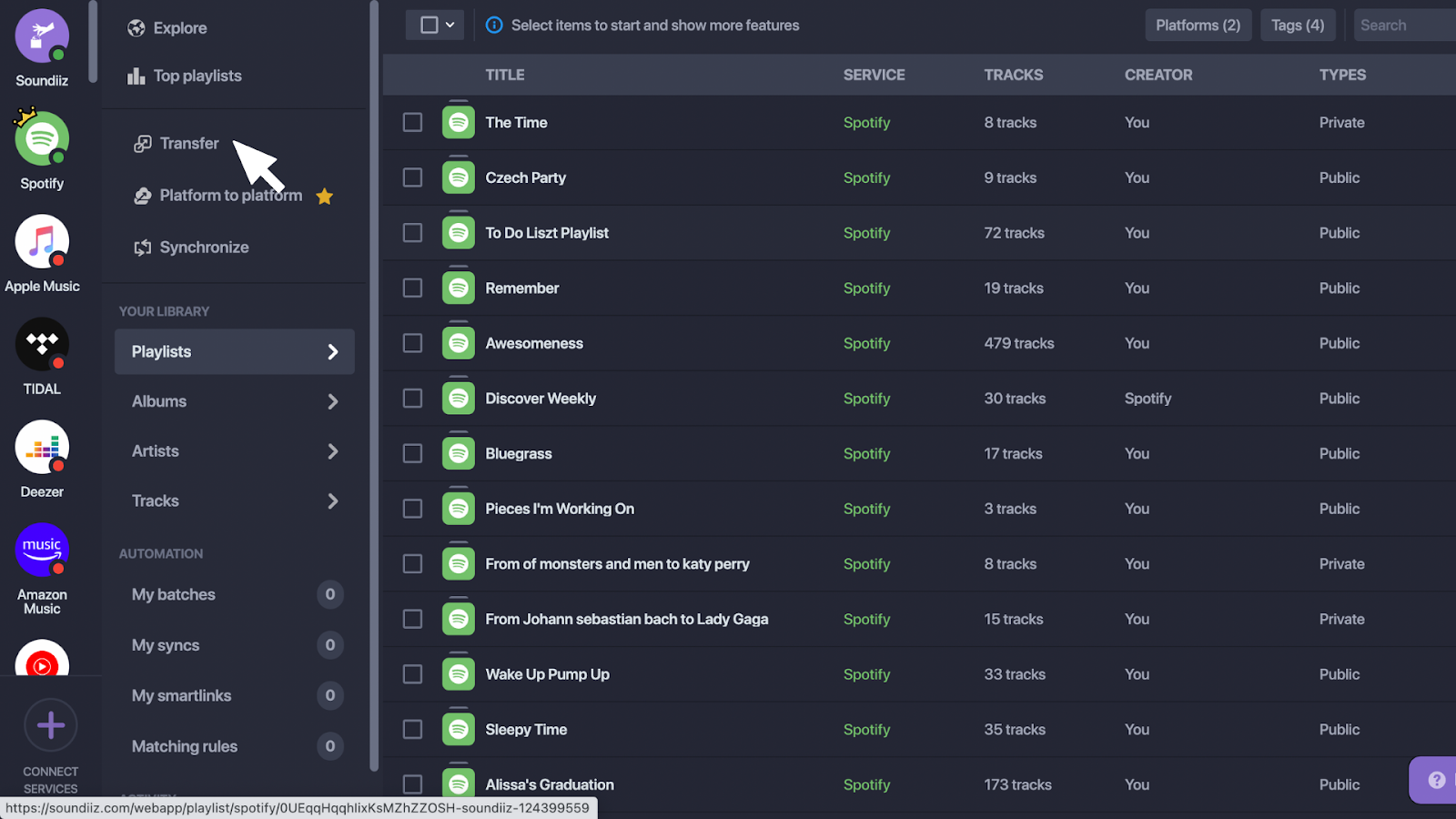Image resolution: width=1456 pixels, height=819 pixels.
Task: Click the '479 tracks' cell for Awesomeness
Action: [1019, 343]
